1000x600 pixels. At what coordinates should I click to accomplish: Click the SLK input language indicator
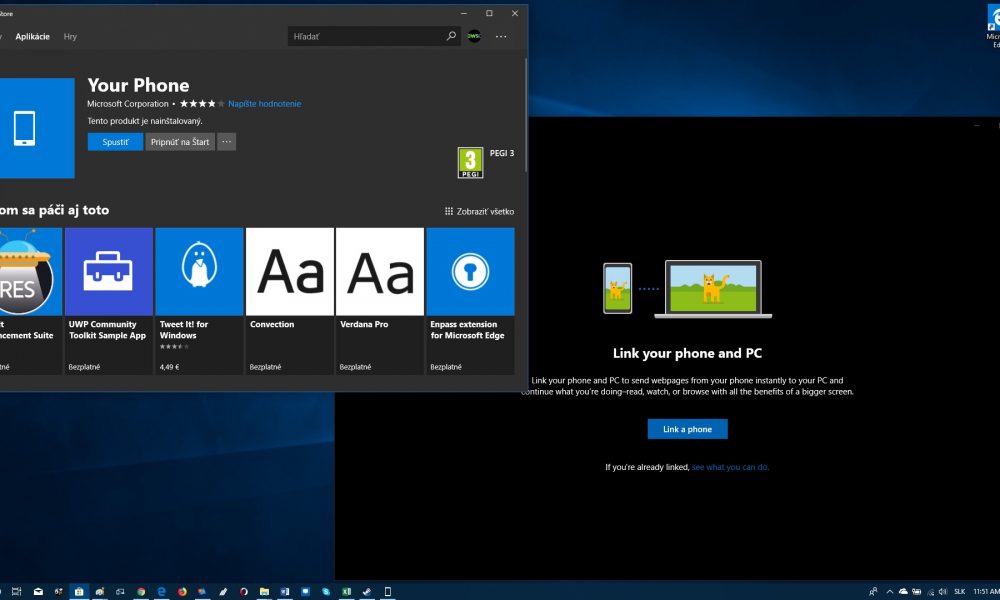pos(959,591)
